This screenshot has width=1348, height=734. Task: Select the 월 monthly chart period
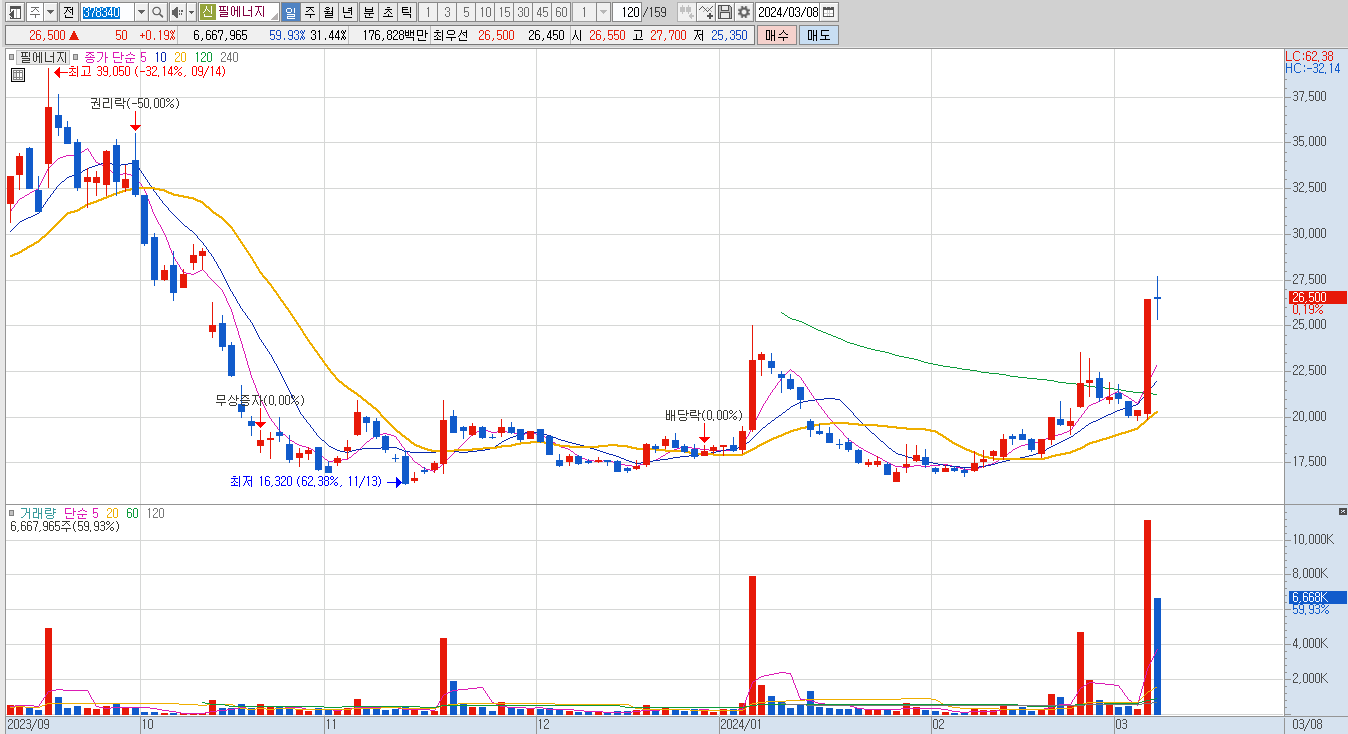pos(328,12)
